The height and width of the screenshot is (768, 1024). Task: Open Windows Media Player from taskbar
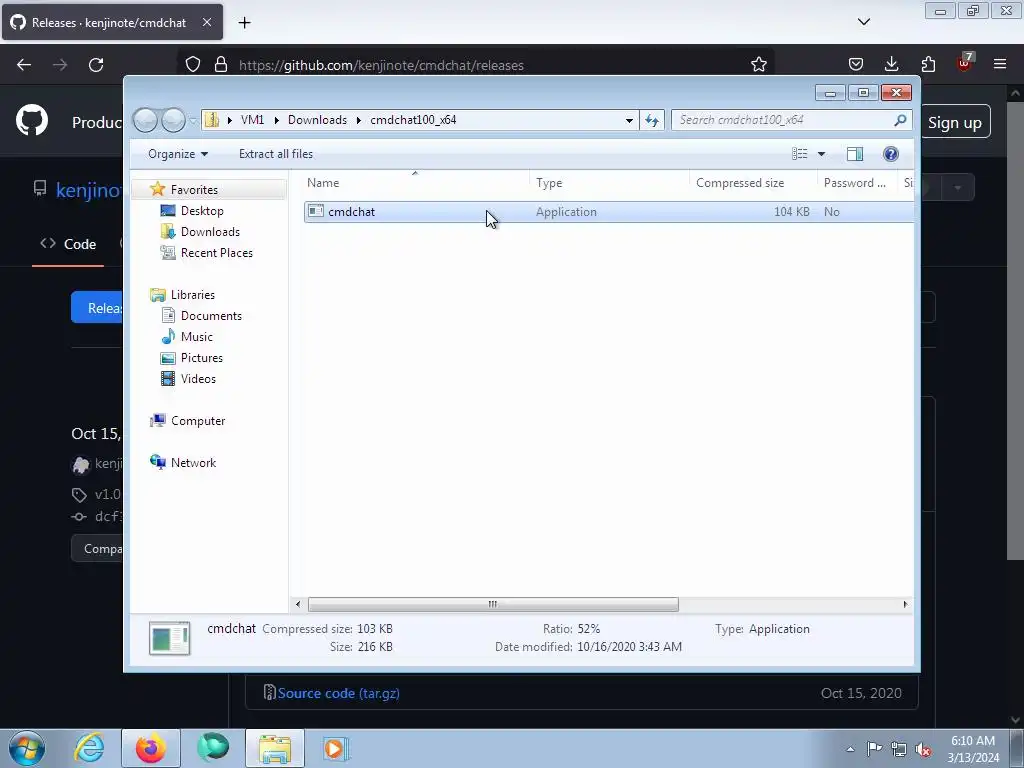point(336,748)
